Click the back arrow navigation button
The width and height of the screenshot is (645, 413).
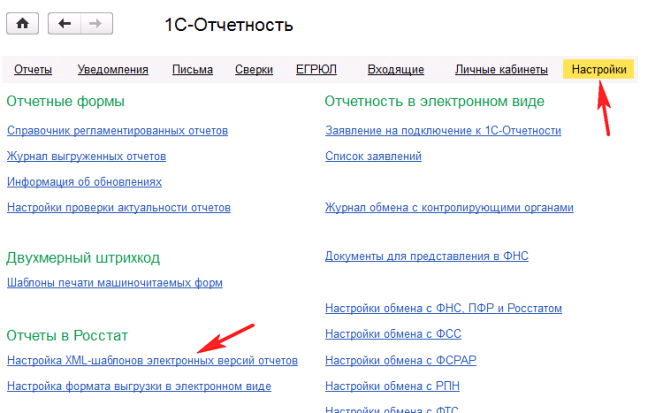tap(65, 23)
